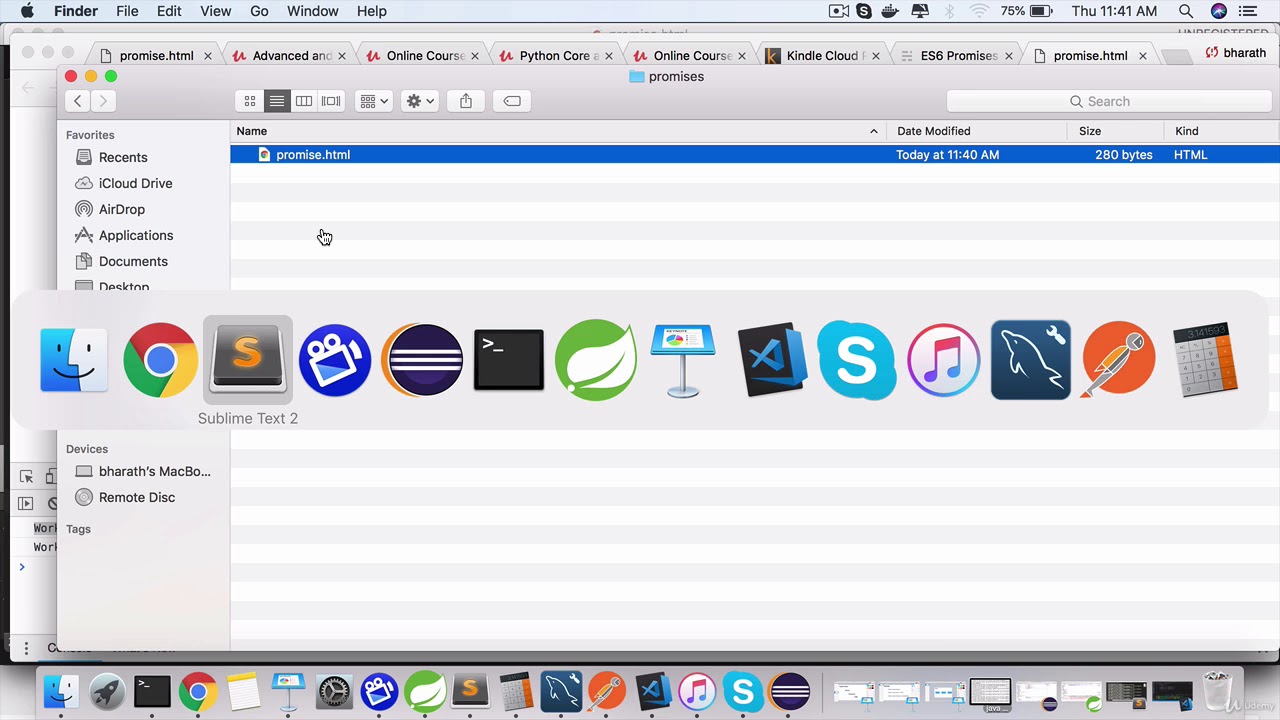Select the promise.html file row

[755, 155]
